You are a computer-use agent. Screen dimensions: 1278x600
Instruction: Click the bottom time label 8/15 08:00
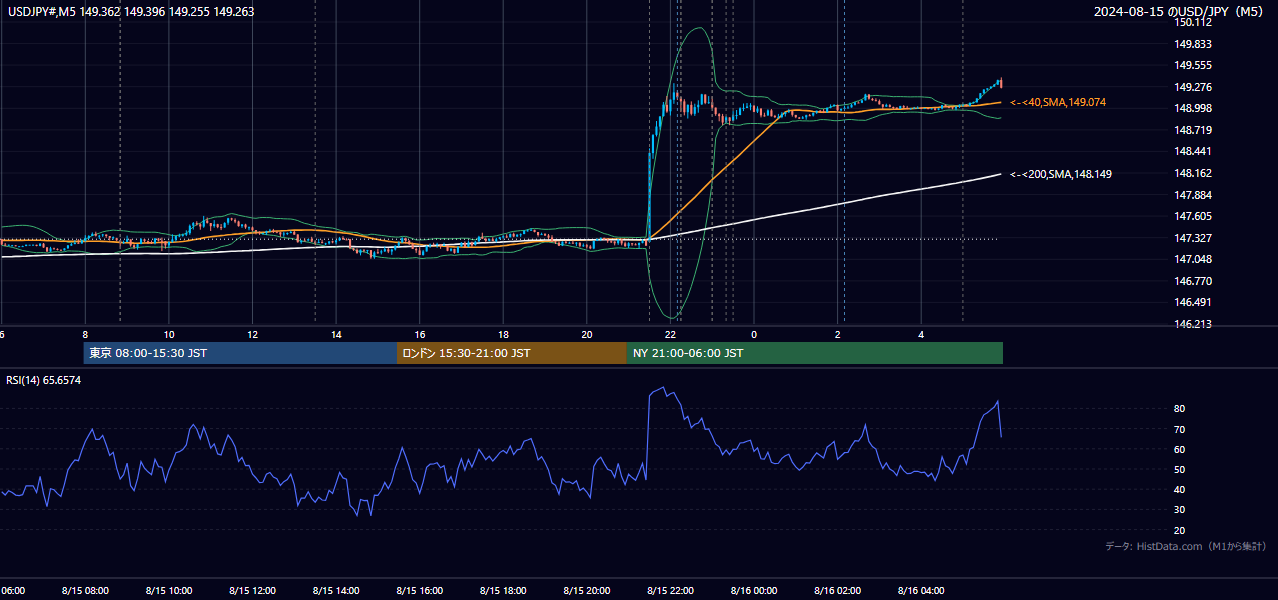pyautogui.click(x=85, y=591)
